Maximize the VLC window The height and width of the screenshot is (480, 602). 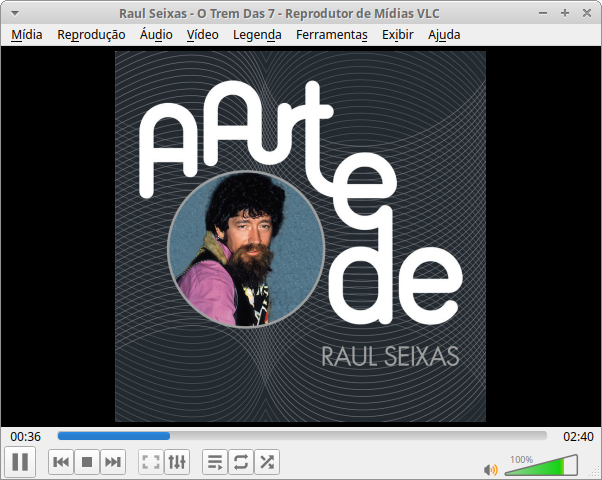[565, 13]
